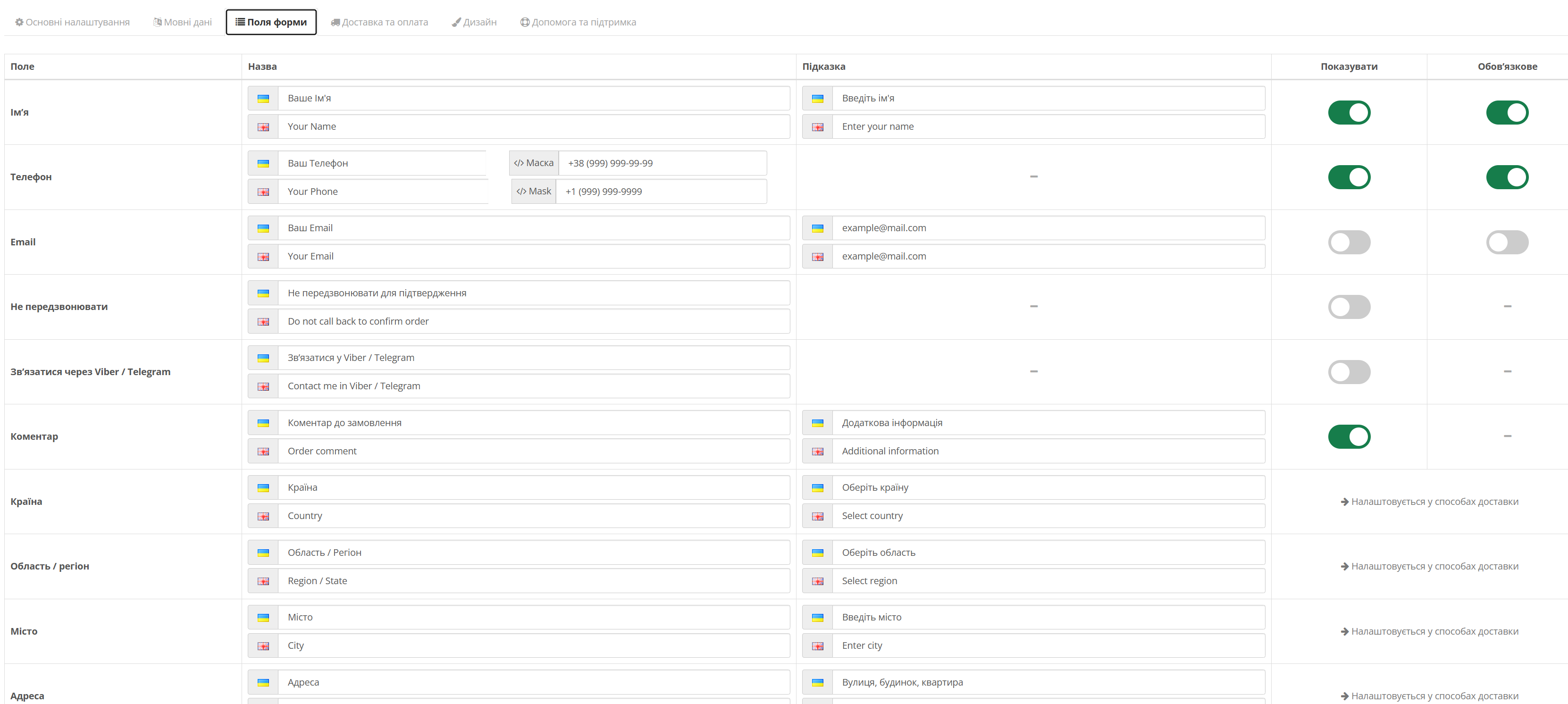Click English flag icon beside Enter city hint
This screenshot has height=704, width=1568.
coord(817,646)
